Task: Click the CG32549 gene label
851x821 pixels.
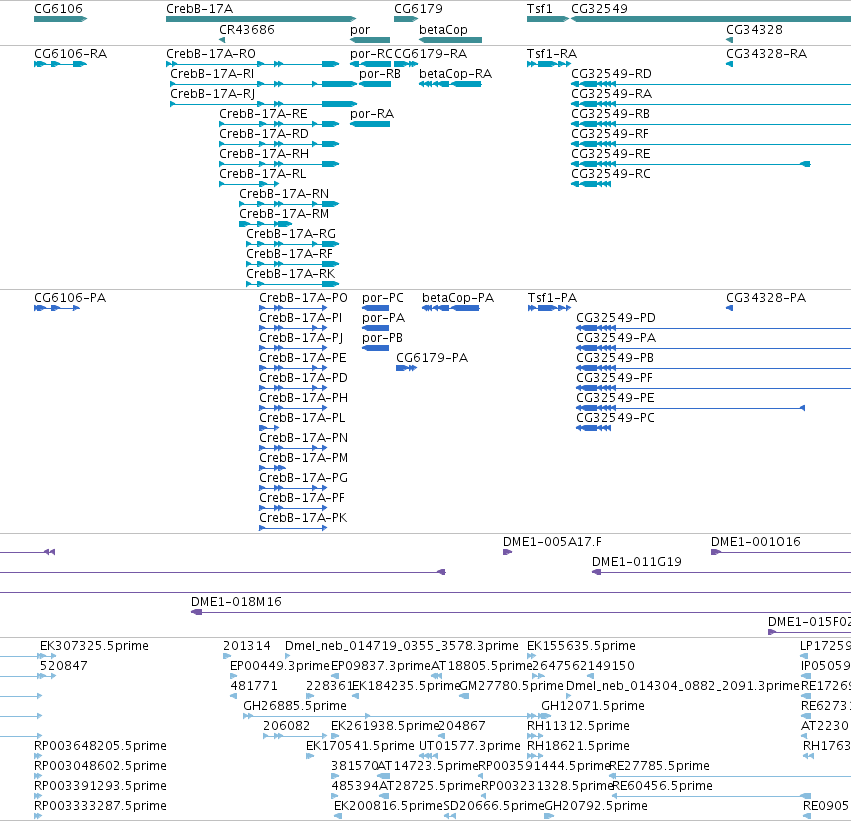Action: [599, 9]
